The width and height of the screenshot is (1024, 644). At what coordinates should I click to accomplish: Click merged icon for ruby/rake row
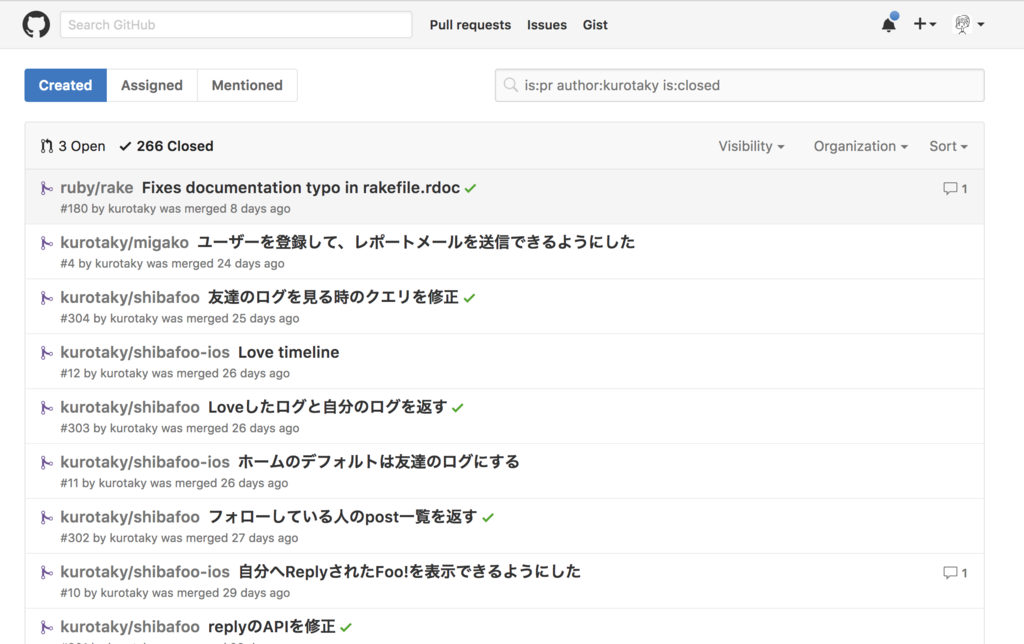coord(46,188)
